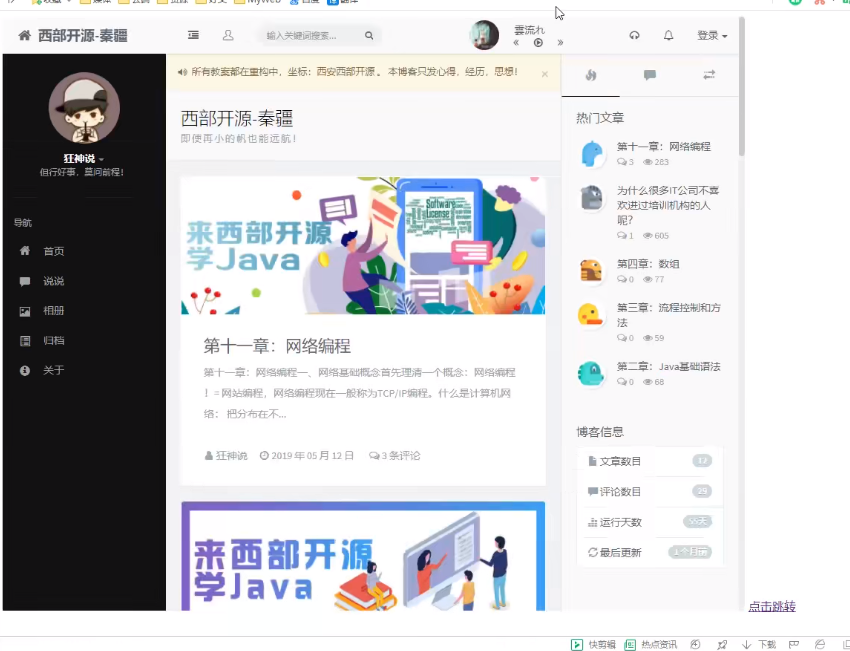Open the 来西部开源学Java phone banner image
850x651 pixels.
coord(363,245)
